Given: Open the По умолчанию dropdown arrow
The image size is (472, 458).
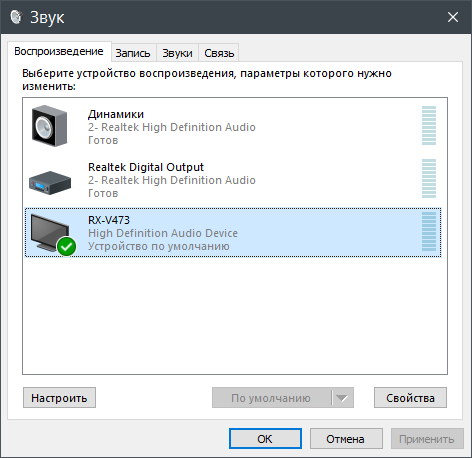Looking at the screenshot, I should tap(342, 398).
